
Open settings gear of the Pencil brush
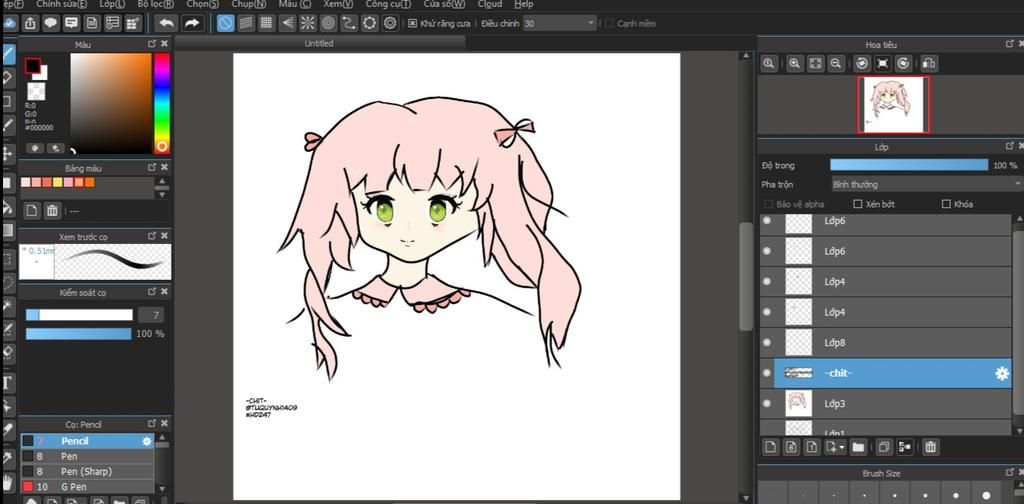(x=147, y=441)
